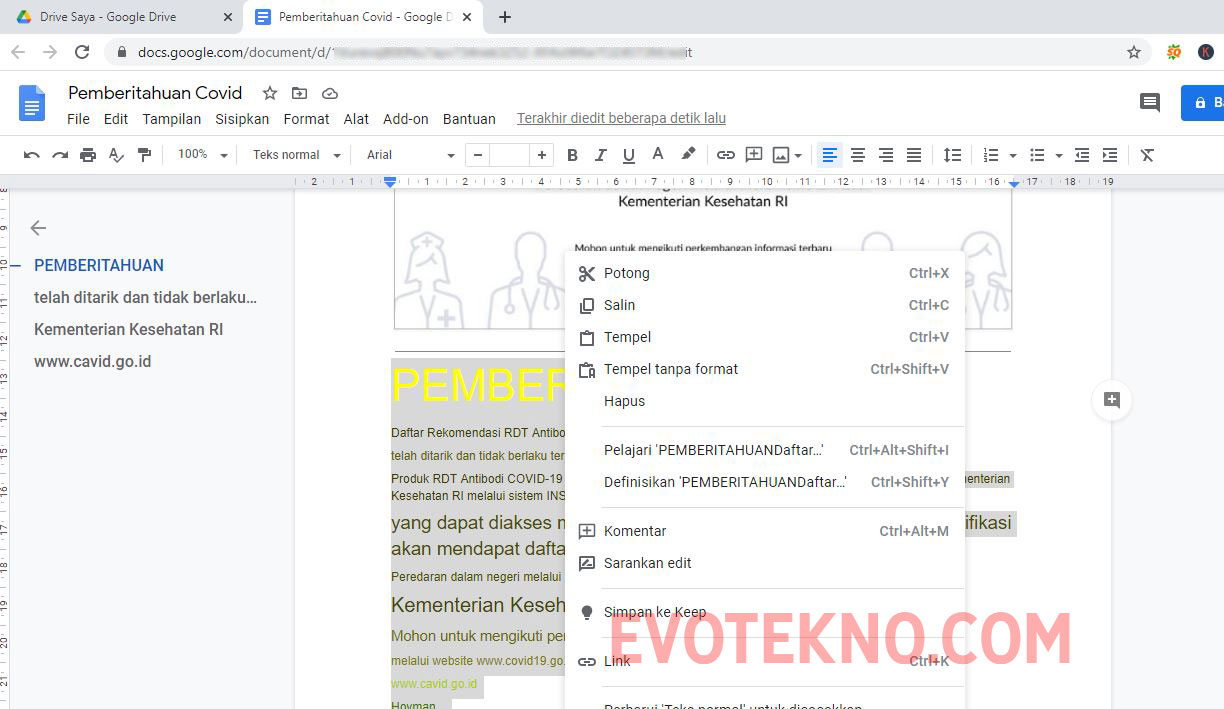Viewport: 1224px width, 709px height.
Task: Click the font size input box
Action: pos(510,155)
